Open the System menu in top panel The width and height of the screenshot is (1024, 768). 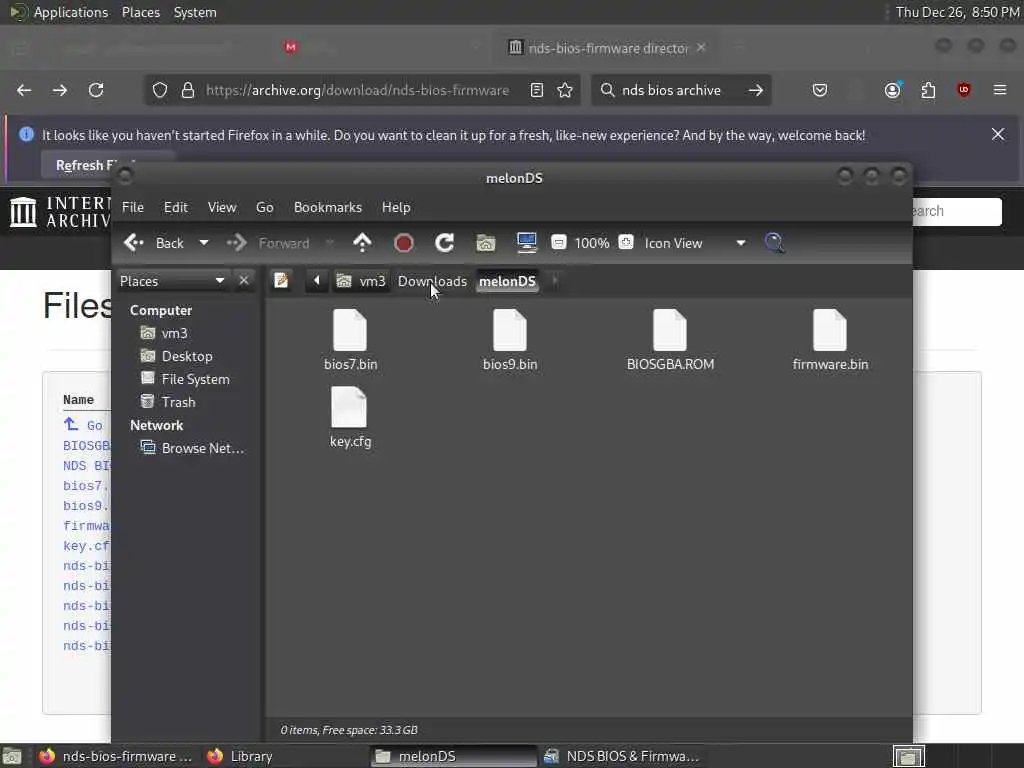point(195,12)
